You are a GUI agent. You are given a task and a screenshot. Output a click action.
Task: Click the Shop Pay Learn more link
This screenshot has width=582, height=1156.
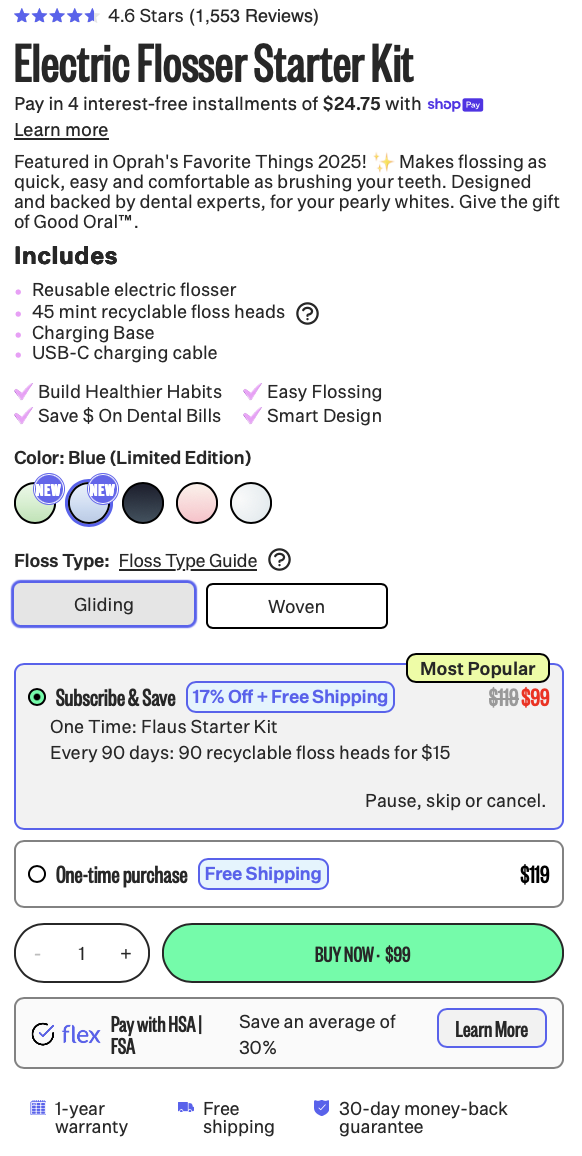point(61,130)
